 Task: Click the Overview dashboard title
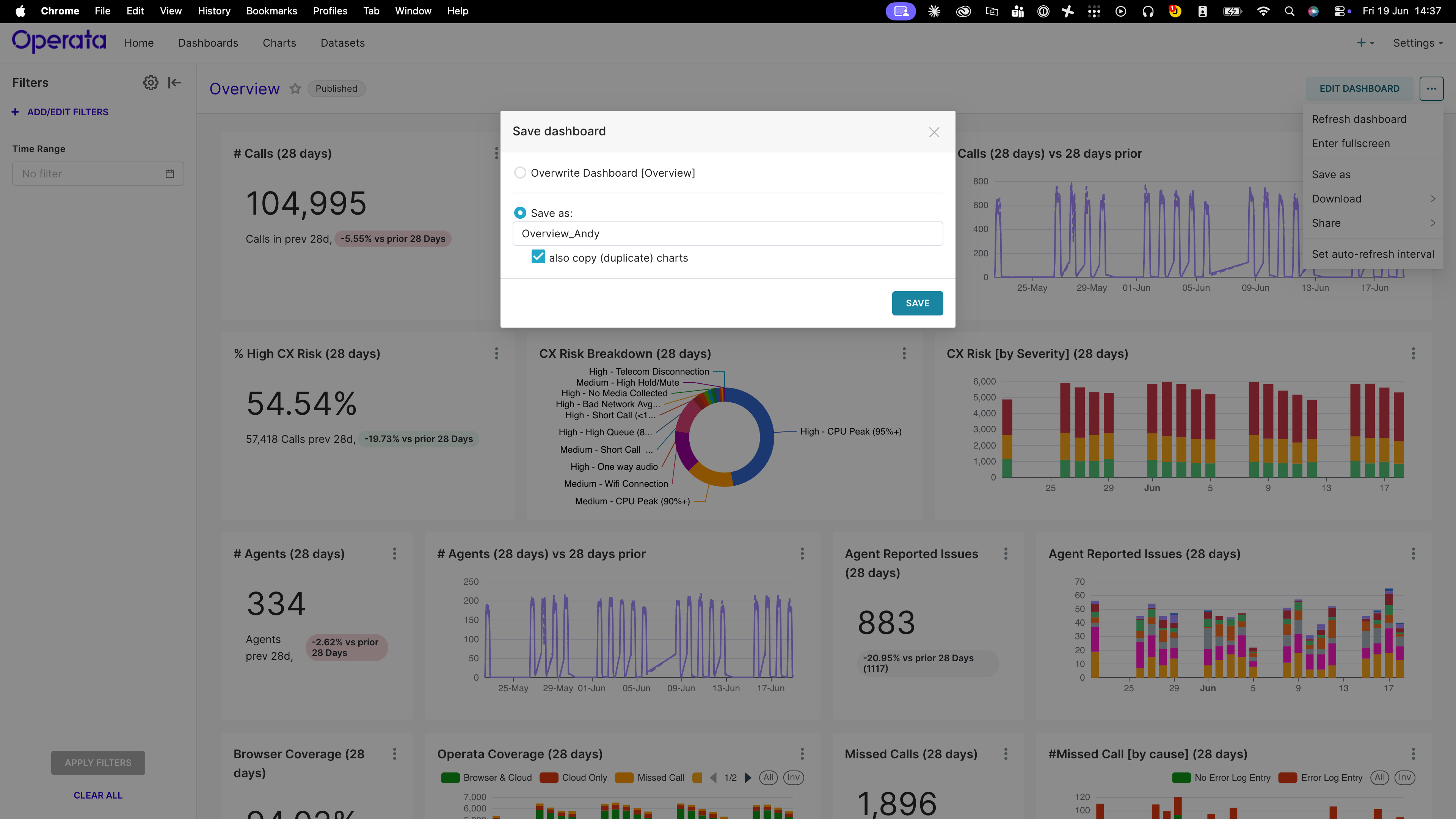244,89
